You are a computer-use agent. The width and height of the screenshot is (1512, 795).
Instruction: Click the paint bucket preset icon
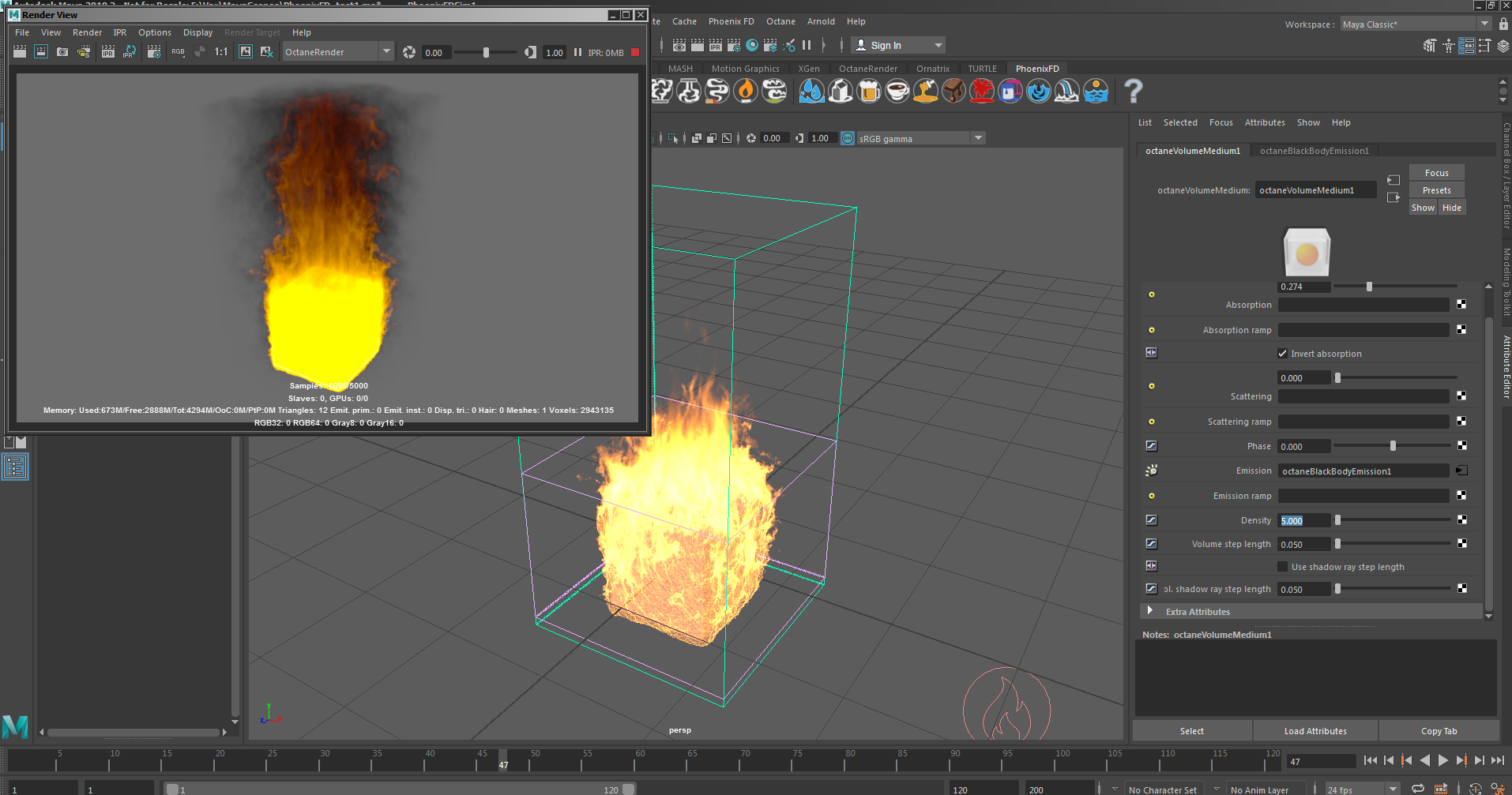(1010, 91)
